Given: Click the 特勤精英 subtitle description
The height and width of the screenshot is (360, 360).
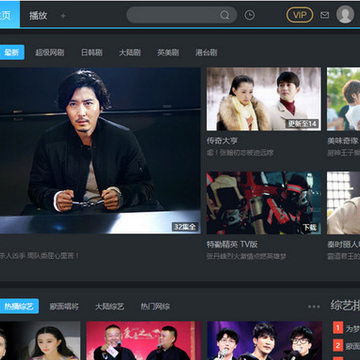Looking at the screenshot, I should pos(246,256).
